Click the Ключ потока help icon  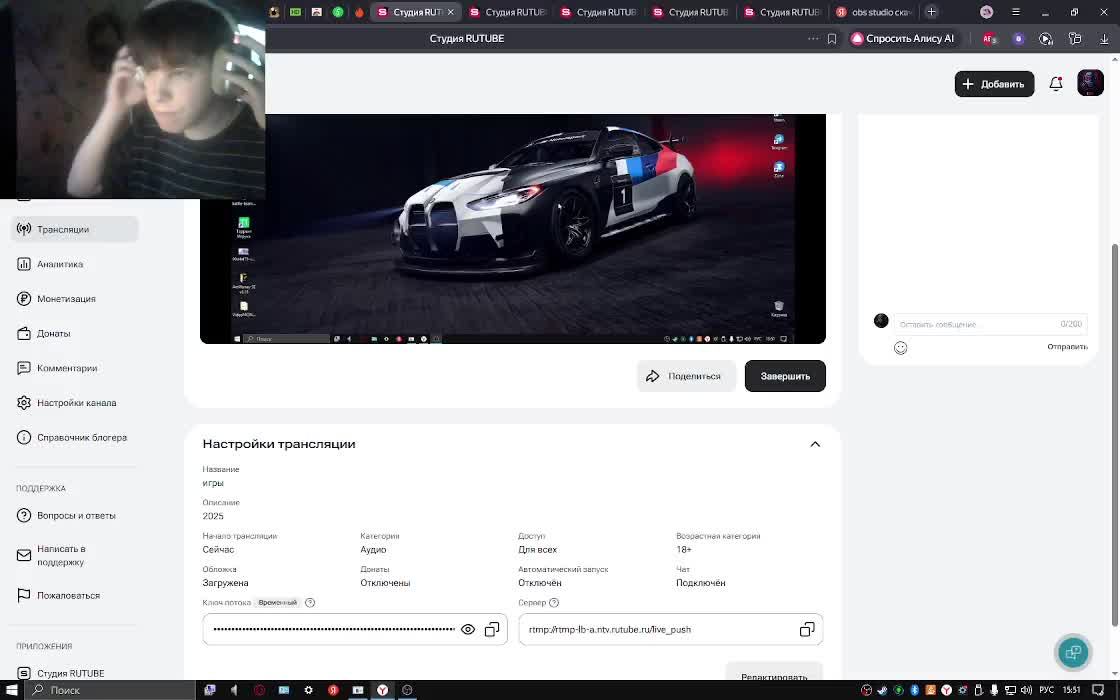tap(310, 602)
